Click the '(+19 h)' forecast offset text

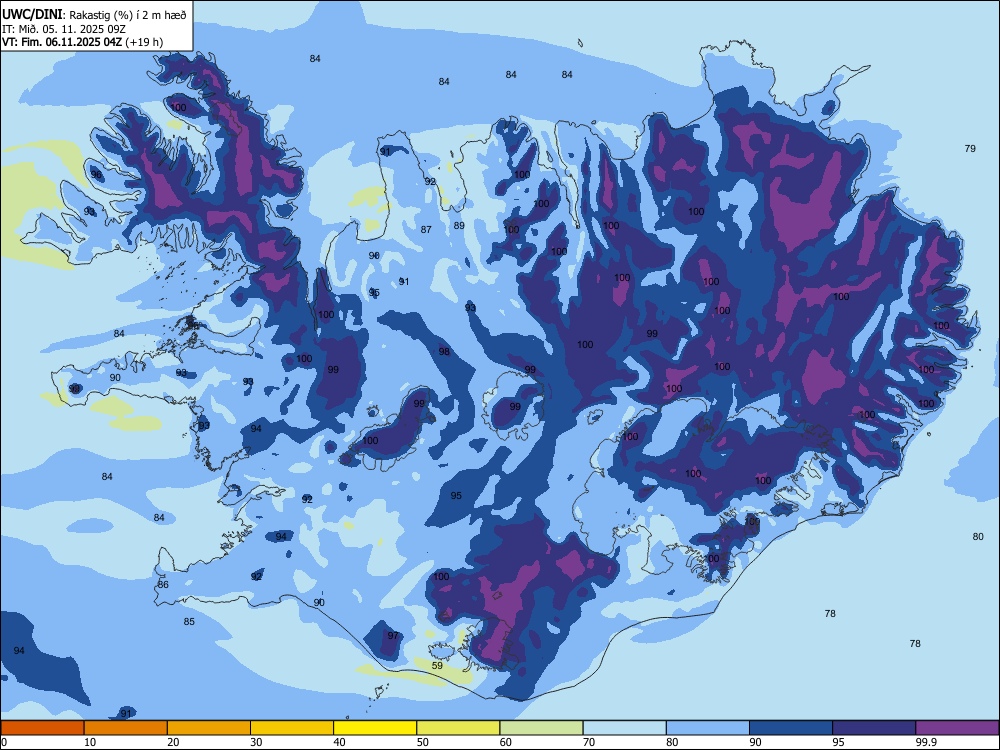point(144,42)
